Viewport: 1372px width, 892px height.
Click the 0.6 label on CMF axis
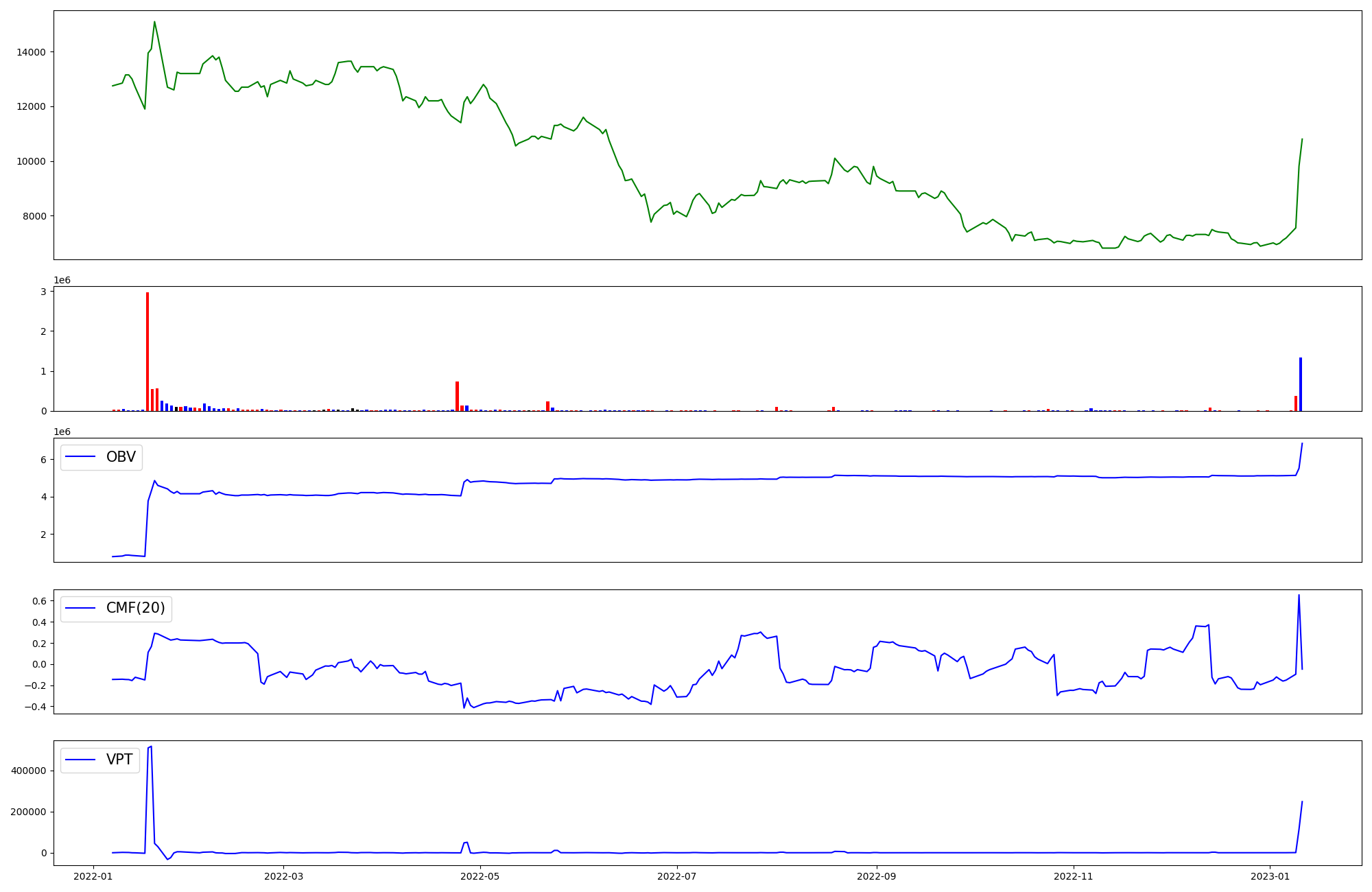pyautogui.click(x=39, y=601)
